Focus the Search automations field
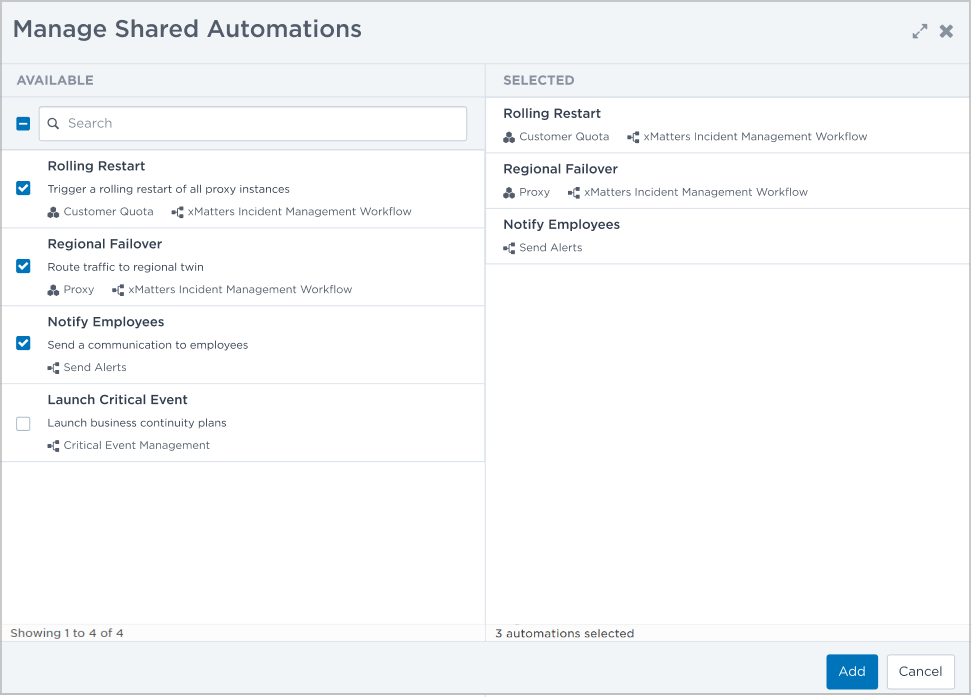 (253, 123)
